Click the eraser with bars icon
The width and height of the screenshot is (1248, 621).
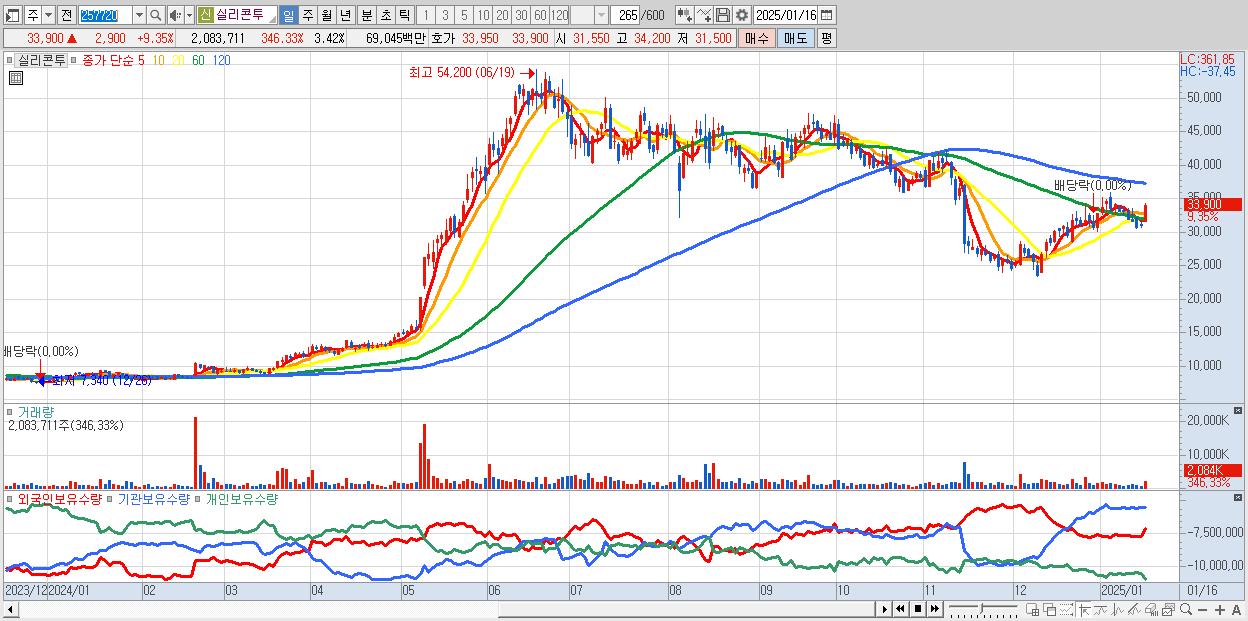[1151, 609]
